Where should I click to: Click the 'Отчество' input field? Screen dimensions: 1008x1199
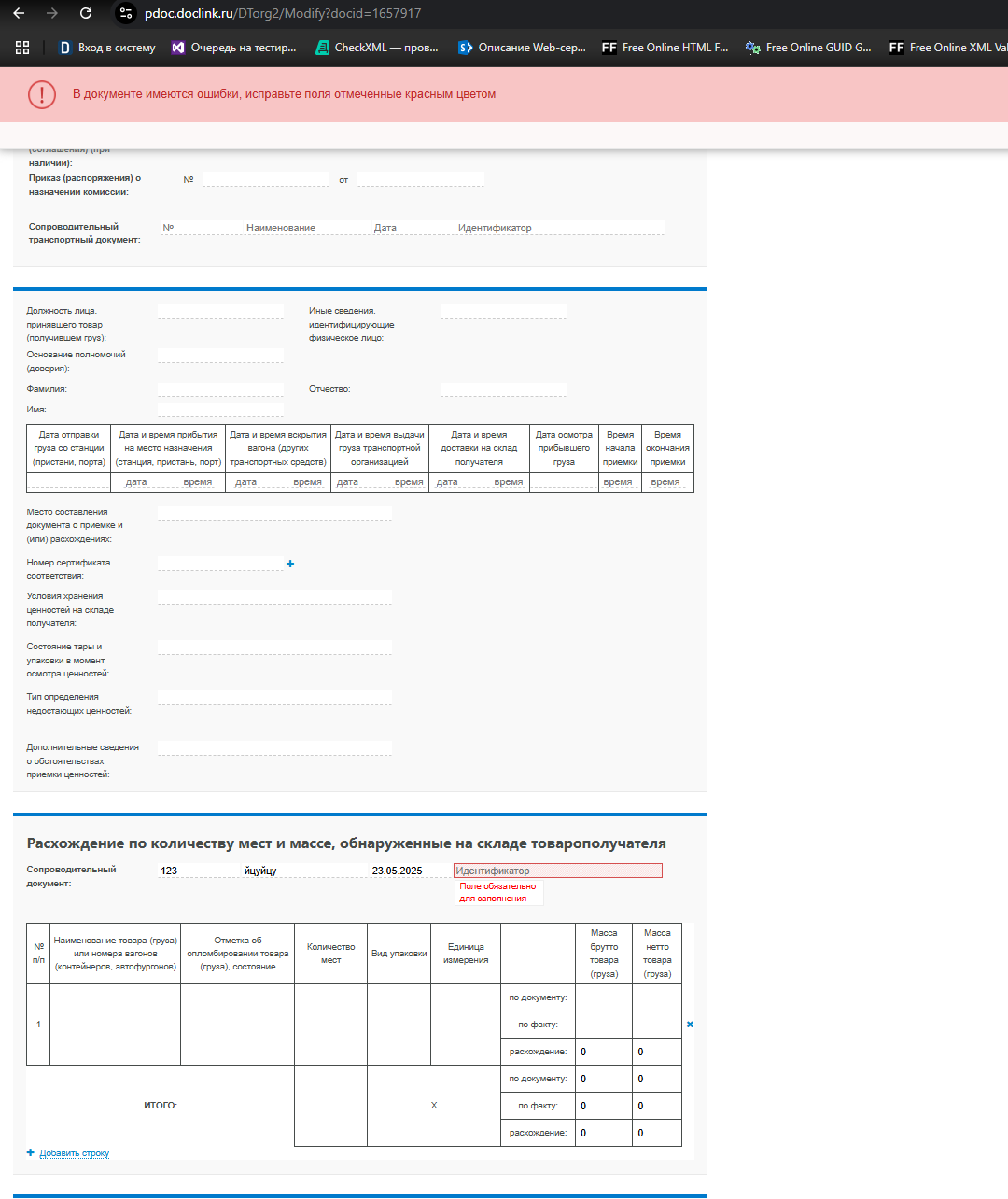click(x=503, y=389)
